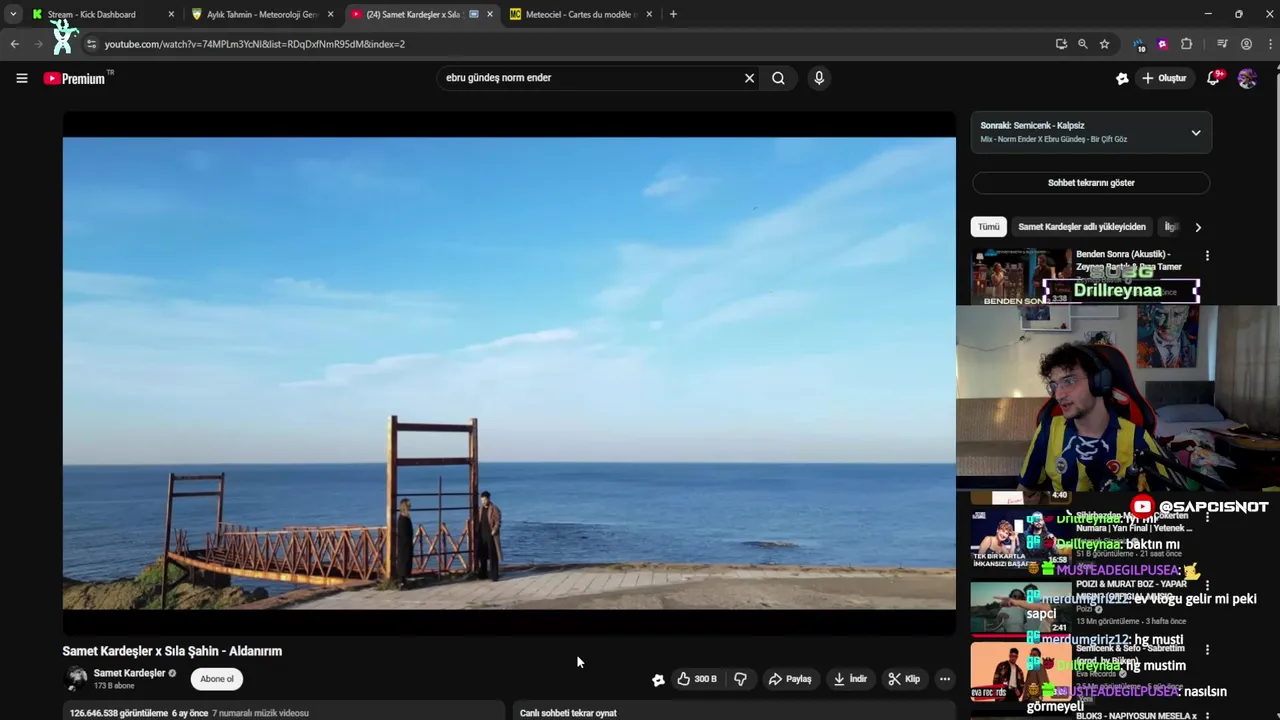Open the YouTube guide hamburger menu

21,78
